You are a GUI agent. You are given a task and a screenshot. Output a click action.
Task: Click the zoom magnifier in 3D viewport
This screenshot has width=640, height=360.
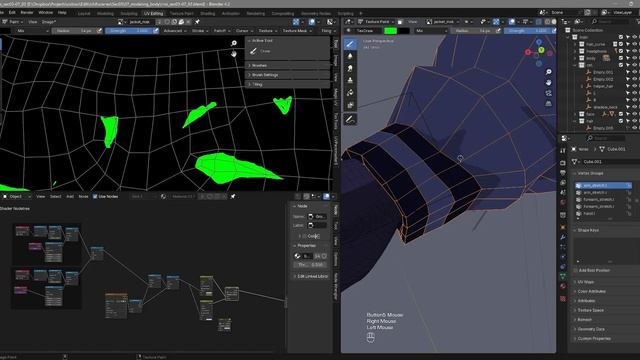[x=549, y=72]
